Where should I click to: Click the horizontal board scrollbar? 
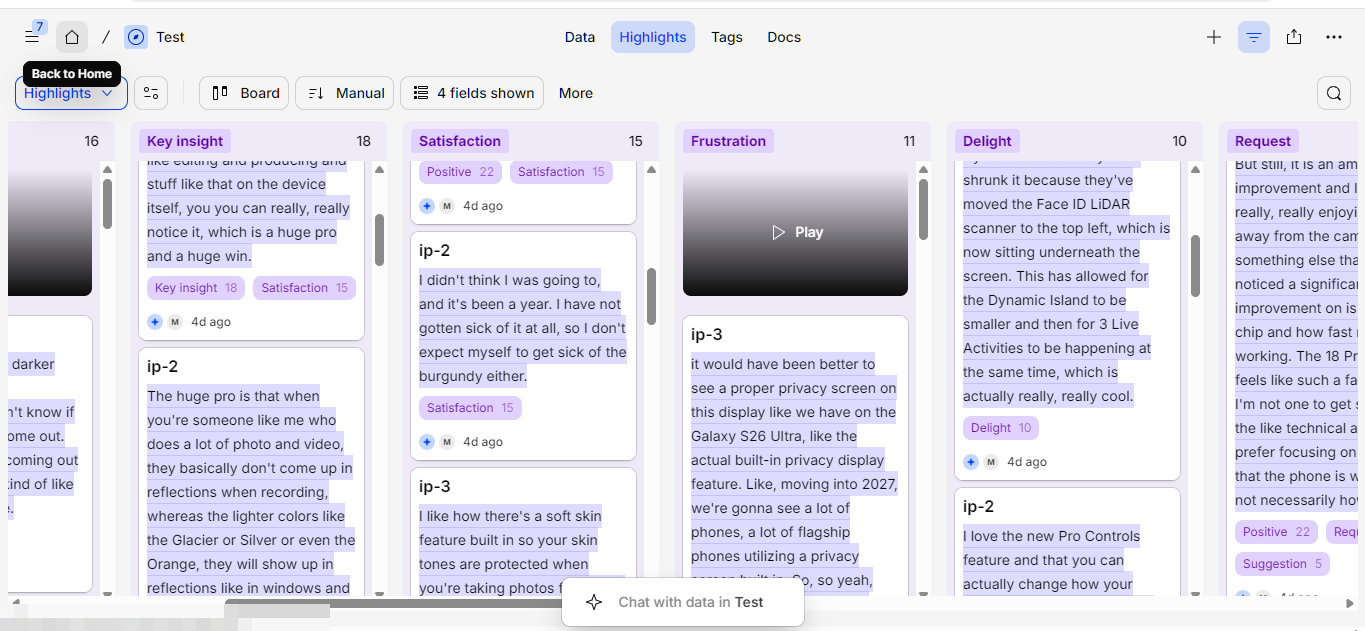tap(395, 603)
